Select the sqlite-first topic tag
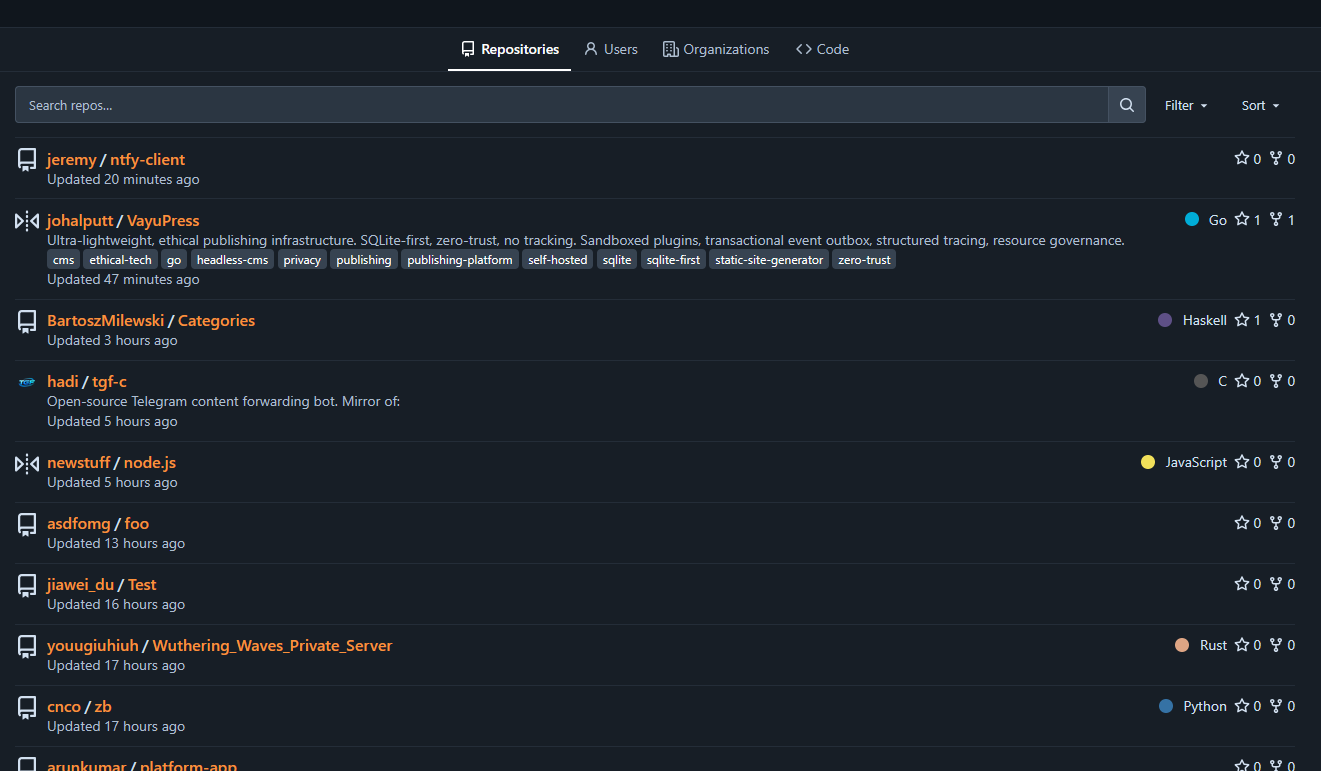Viewport: 1321px width, 771px height. point(673,260)
